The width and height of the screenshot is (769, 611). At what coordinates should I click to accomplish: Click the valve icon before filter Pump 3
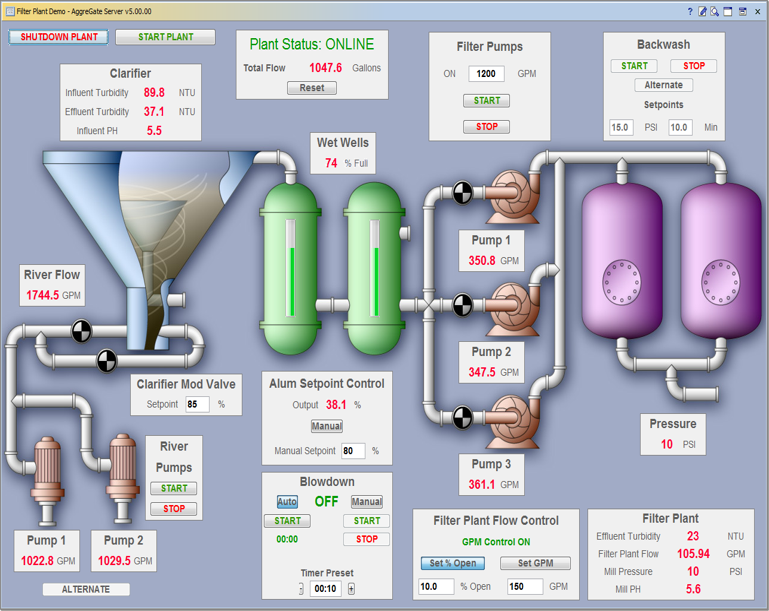(462, 417)
